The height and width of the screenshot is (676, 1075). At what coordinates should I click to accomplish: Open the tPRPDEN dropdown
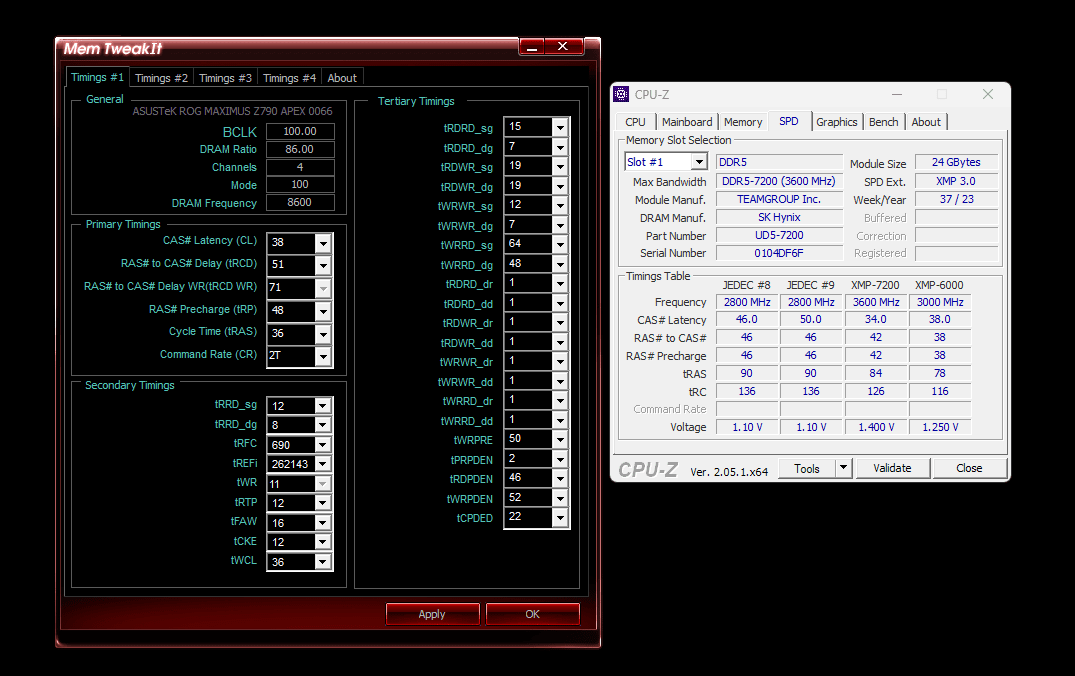(x=561, y=459)
